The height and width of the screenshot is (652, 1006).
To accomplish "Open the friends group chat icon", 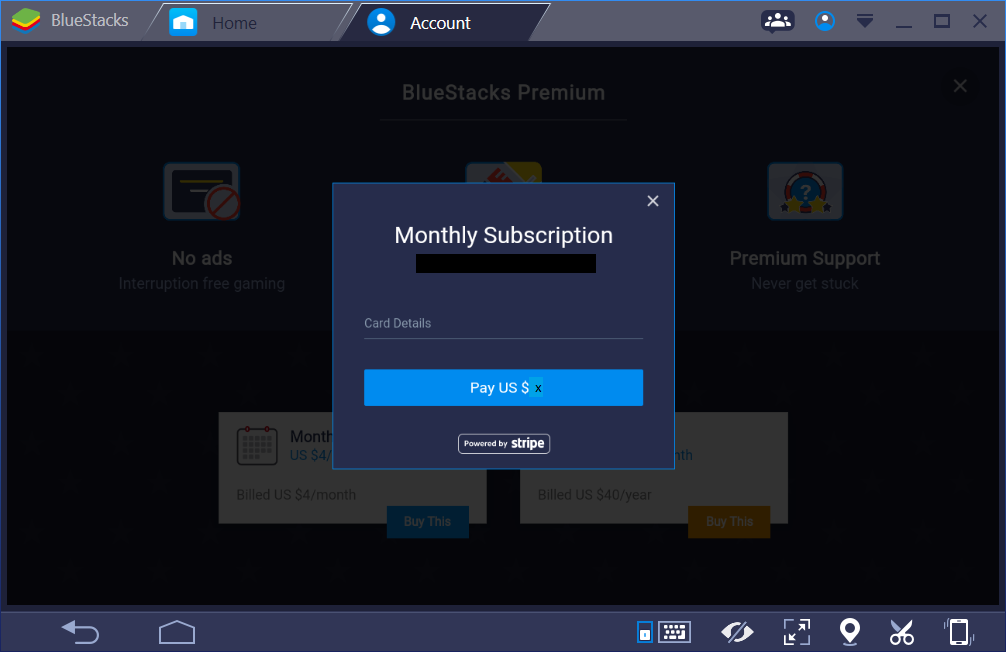I will (778, 21).
